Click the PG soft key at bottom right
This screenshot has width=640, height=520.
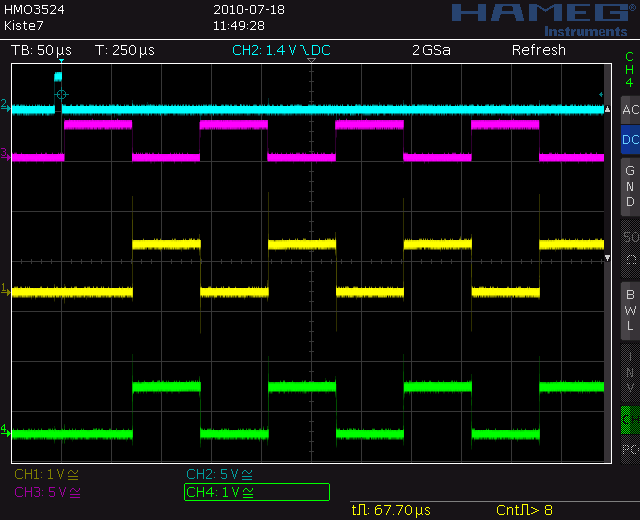(x=630, y=450)
